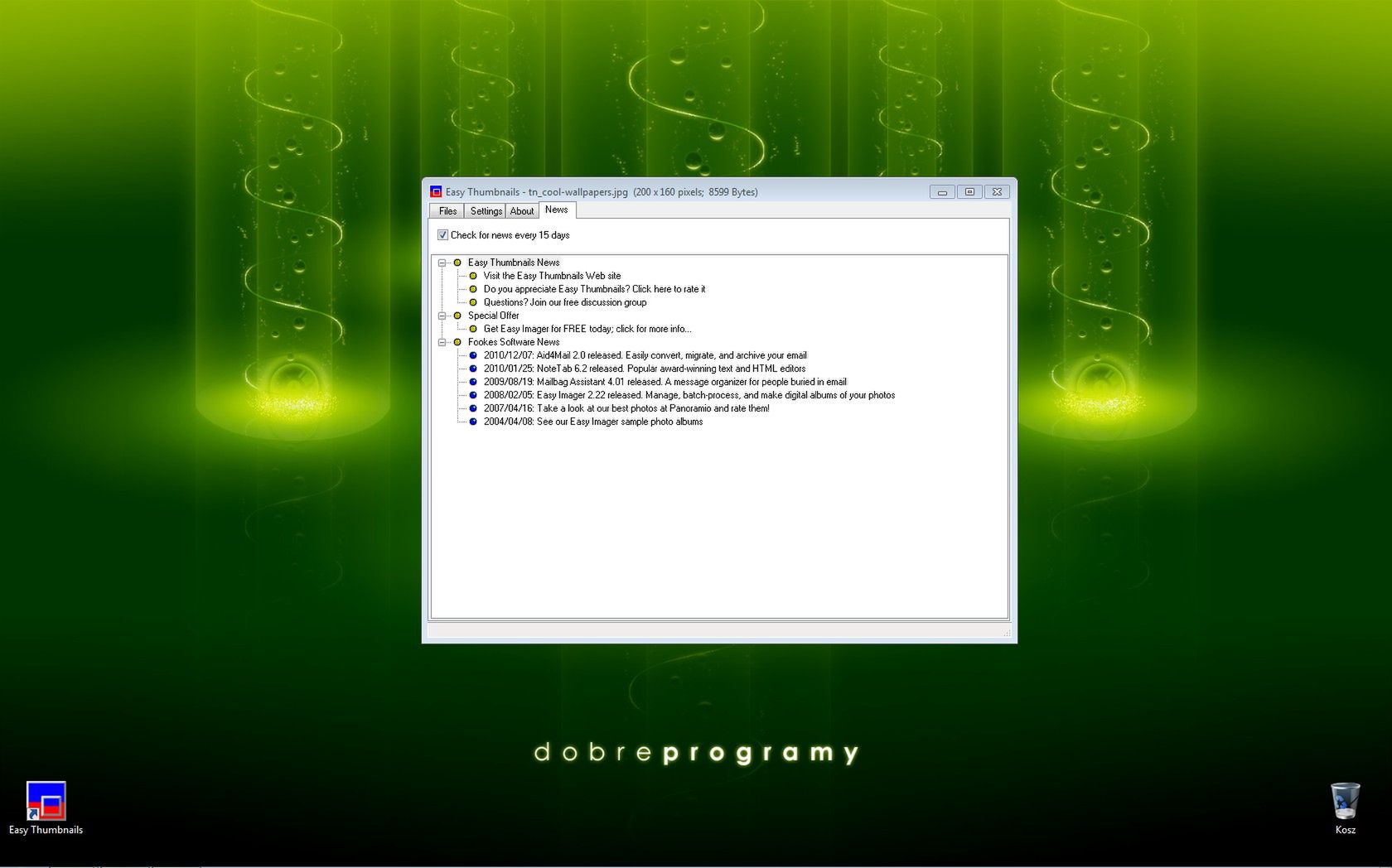Click the yellow bullet beside Special Offer
1392x868 pixels.
point(457,316)
